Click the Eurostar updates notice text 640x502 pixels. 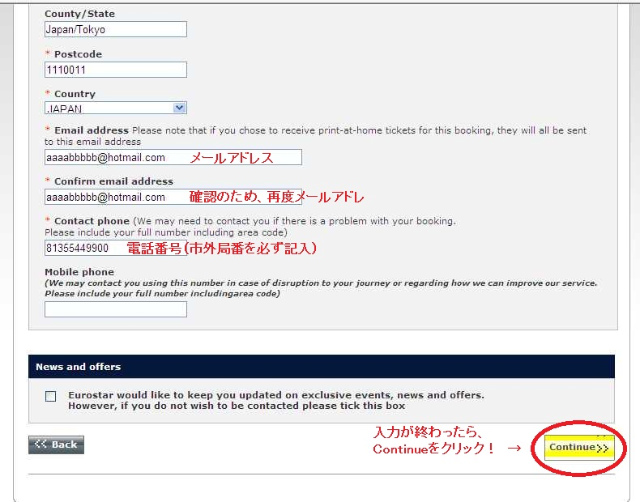point(275,400)
